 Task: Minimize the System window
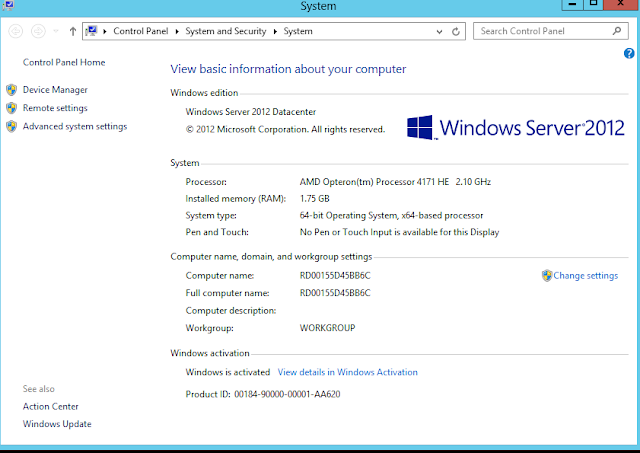pyautogui.click(x=572, y=4)
